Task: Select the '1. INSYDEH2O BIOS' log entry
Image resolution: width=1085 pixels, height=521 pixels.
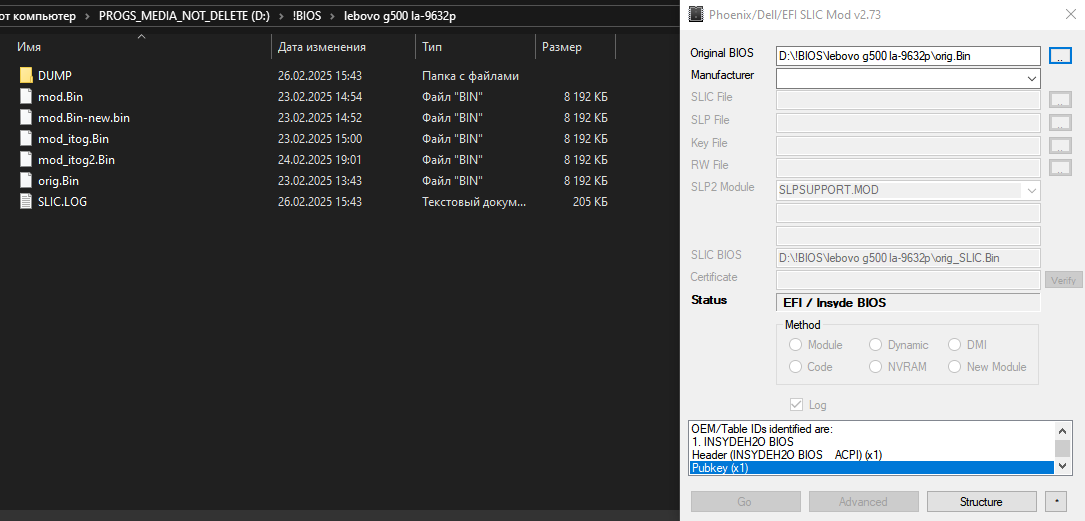Action: tap(873, 441)
